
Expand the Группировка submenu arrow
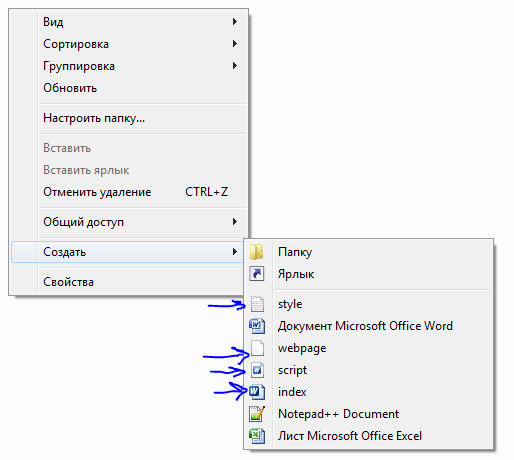pos(235,66)
